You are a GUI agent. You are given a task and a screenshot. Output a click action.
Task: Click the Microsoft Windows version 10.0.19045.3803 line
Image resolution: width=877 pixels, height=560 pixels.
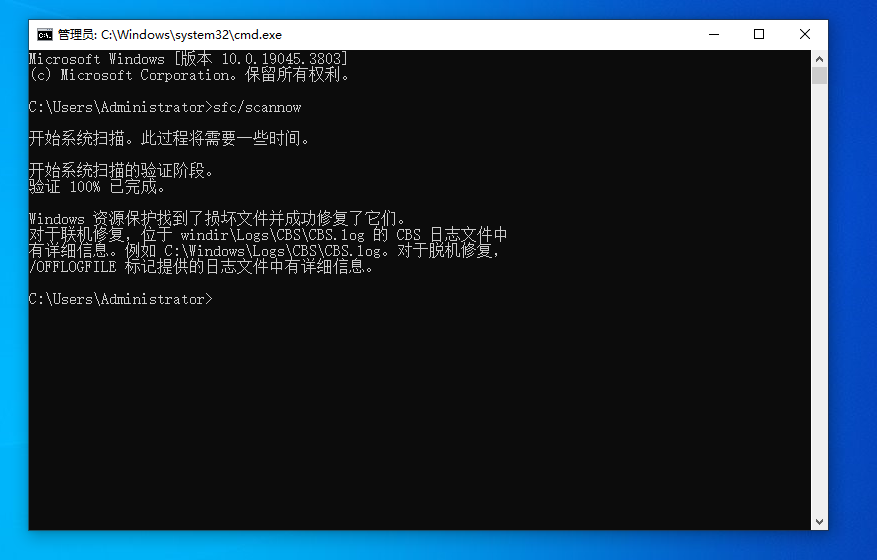188,59
